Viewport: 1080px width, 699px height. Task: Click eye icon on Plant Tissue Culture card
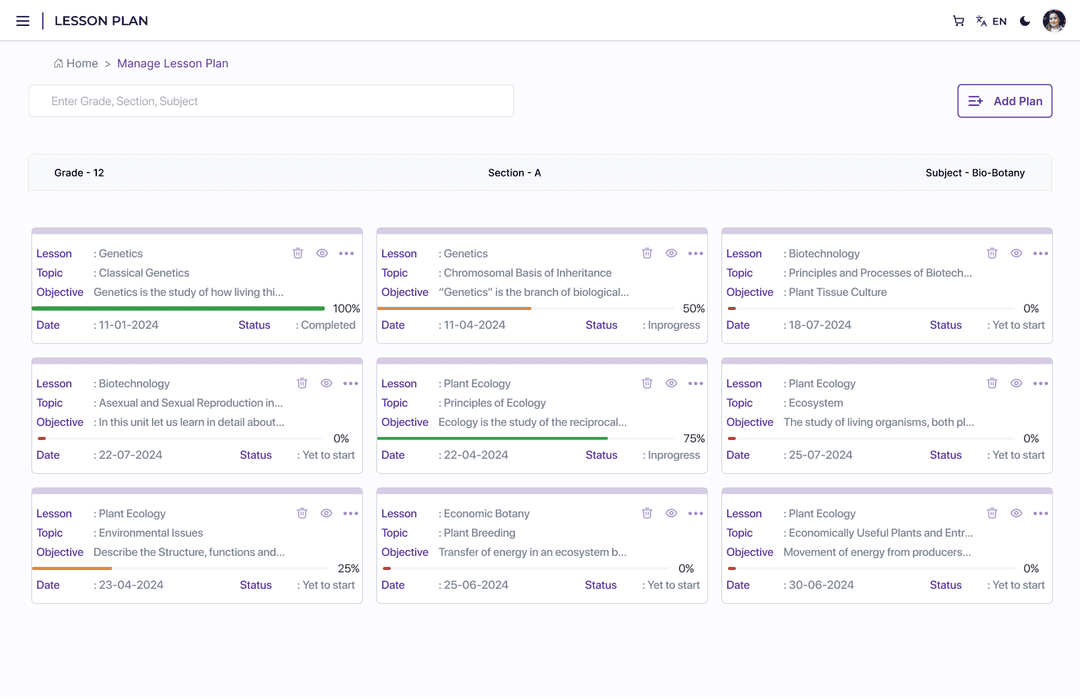pyautogui.click(x=1016, y=254)
